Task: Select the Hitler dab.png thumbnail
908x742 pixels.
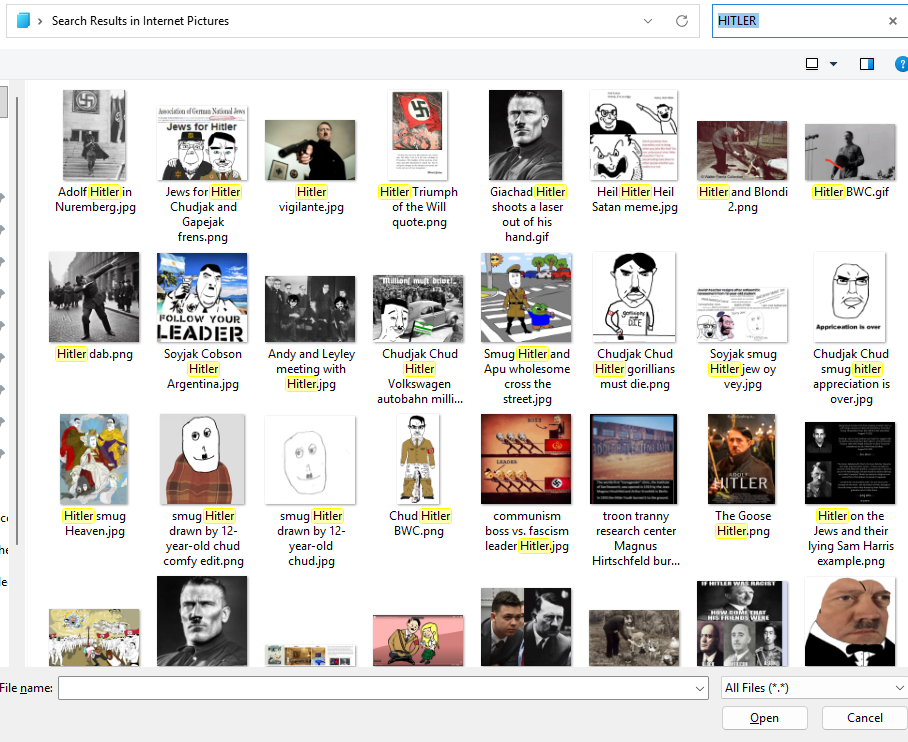Action: click(x=94, y=297)
